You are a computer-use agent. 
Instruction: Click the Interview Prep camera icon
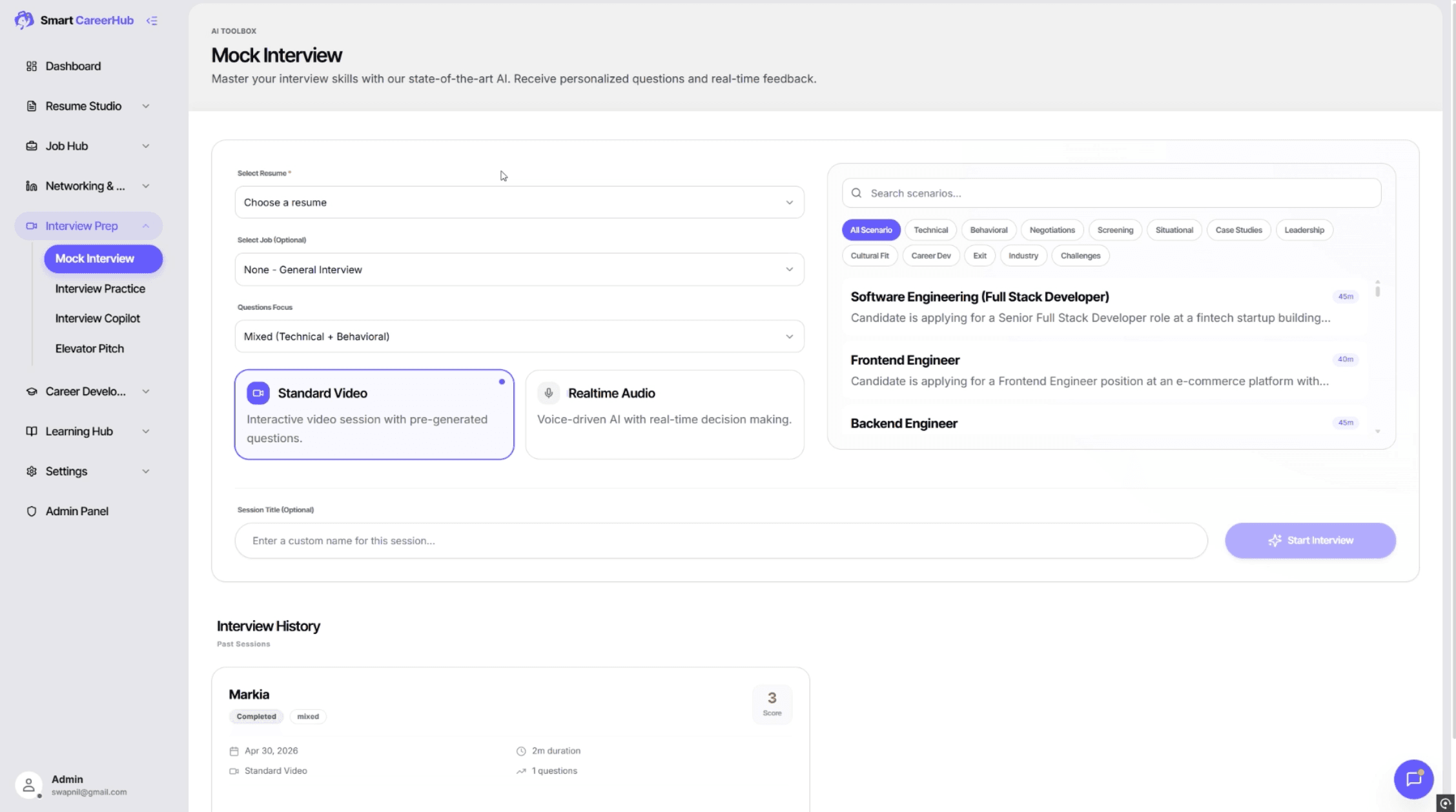[x=31, y=226]
